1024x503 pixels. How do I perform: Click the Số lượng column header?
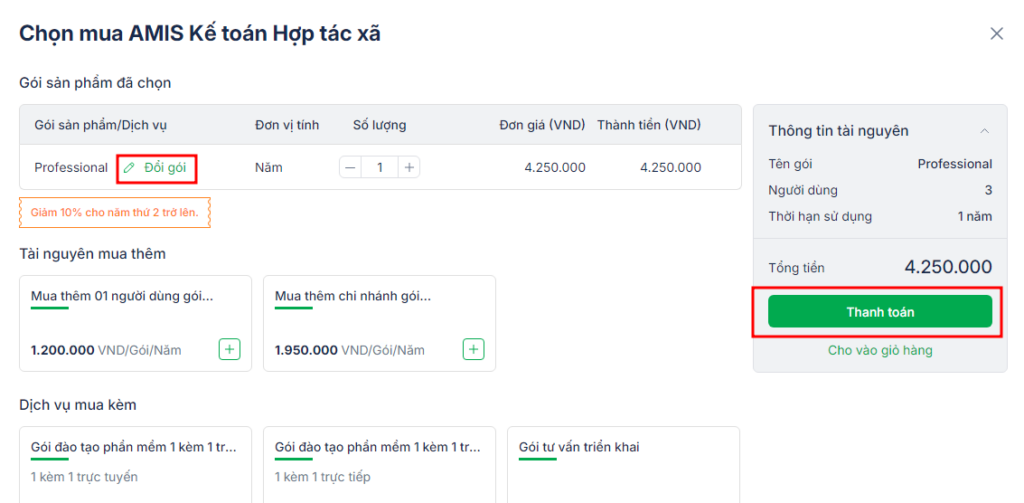pos(379,125)
